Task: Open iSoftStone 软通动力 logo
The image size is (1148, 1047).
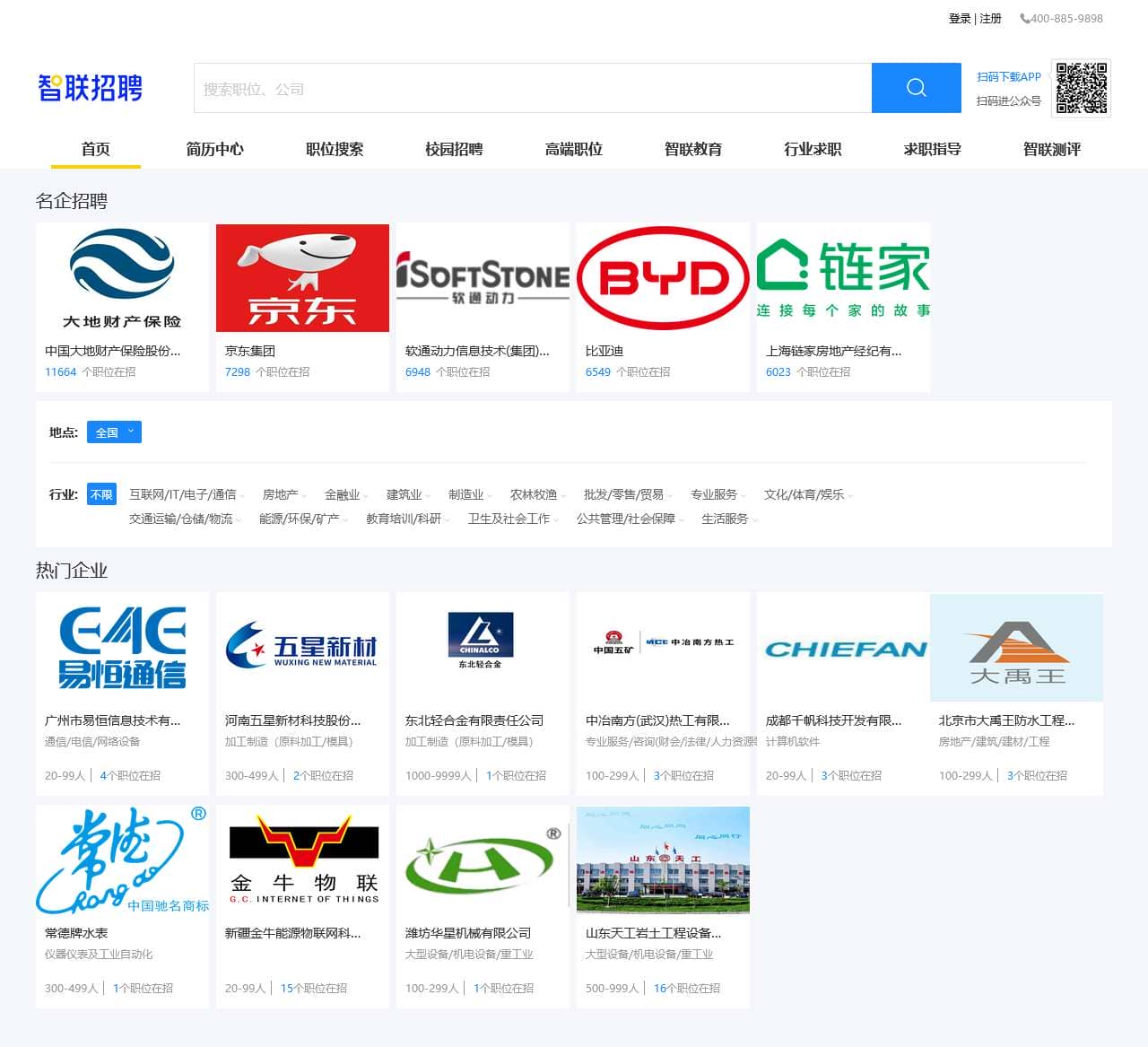Action: [483, 278]
